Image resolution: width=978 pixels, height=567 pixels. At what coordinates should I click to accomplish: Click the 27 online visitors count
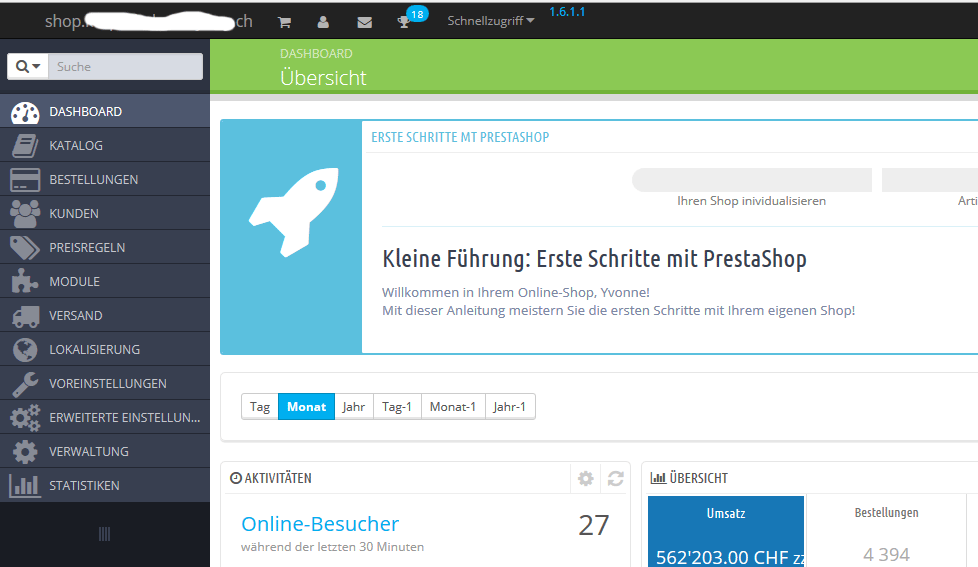click(x=593, y=526)
